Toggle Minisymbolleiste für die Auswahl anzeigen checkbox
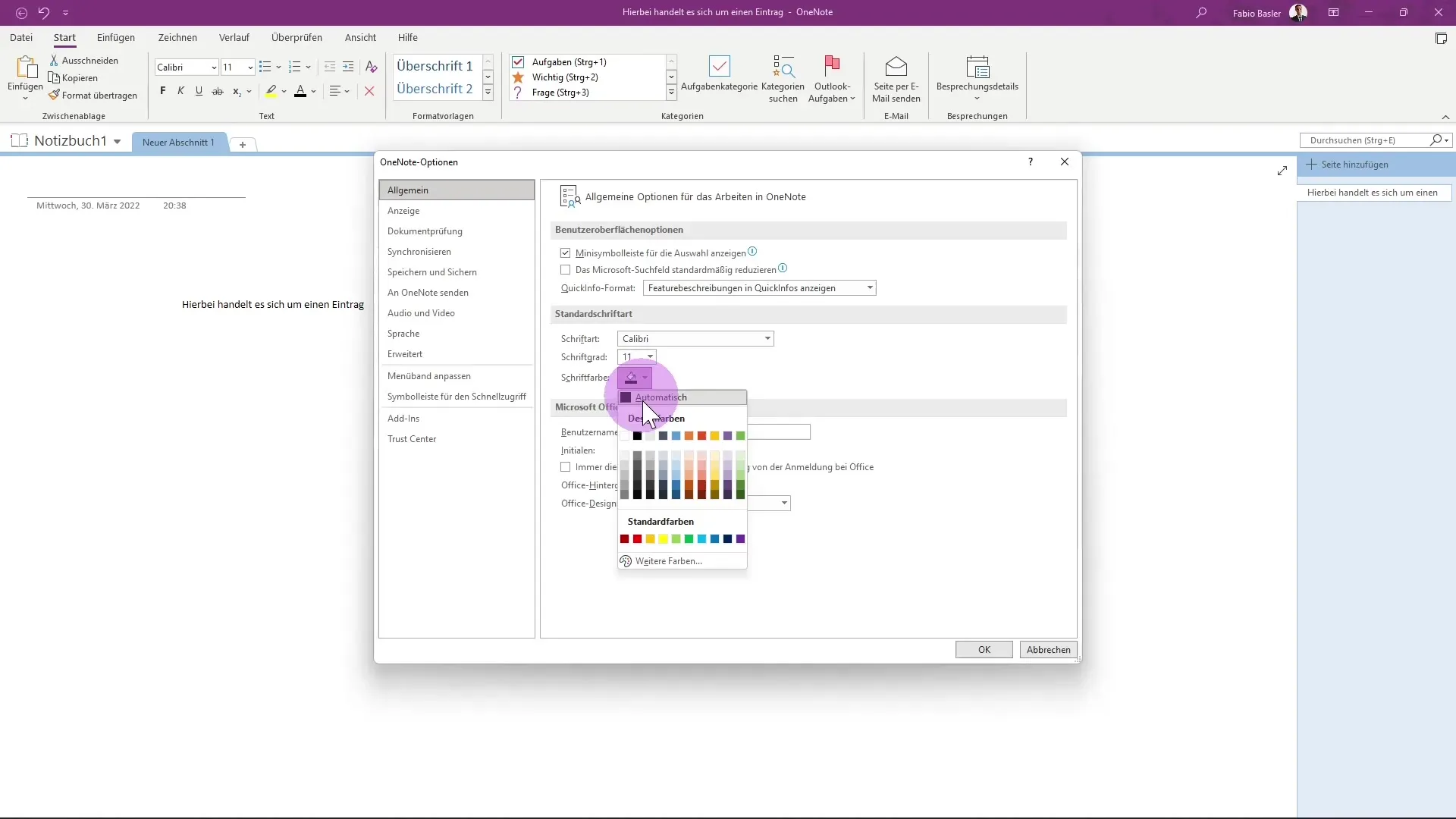This screenshot has width=1456, height=819. [565, 252]
